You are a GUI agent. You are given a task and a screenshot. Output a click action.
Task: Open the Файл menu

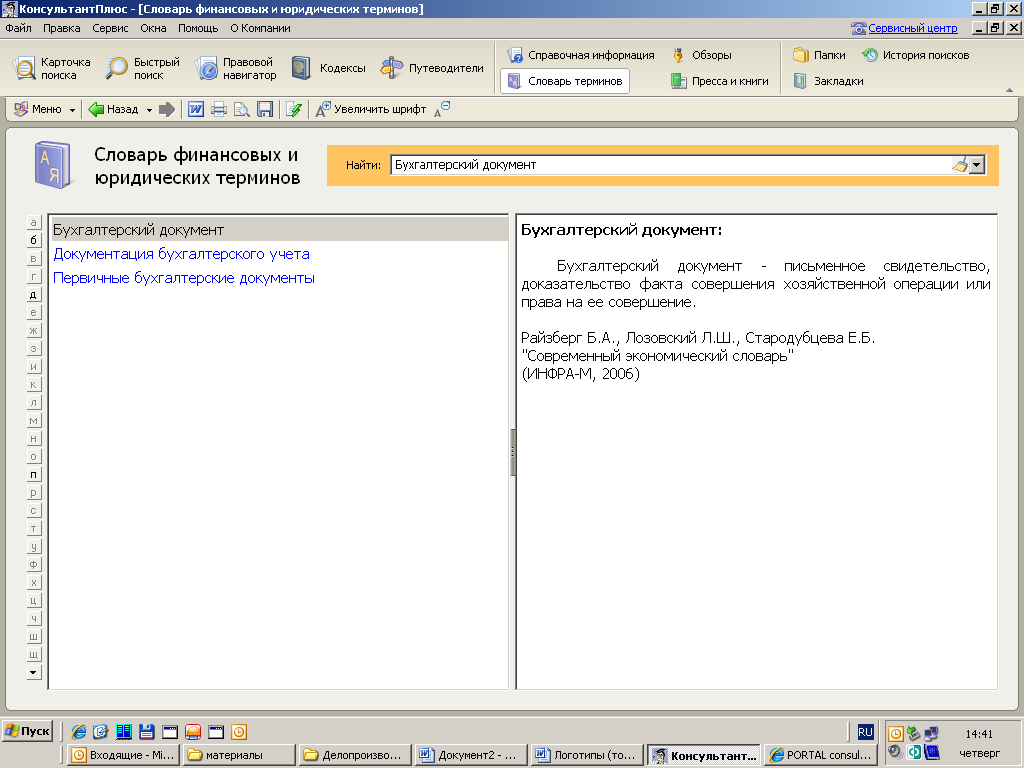[x=18, y=28]
